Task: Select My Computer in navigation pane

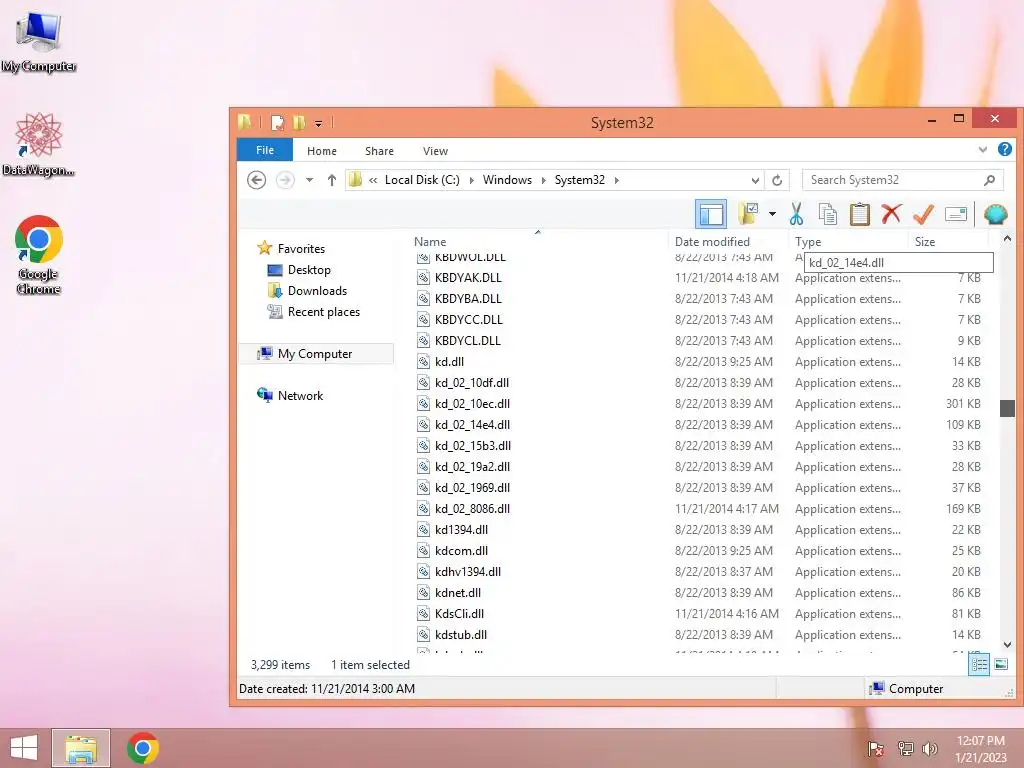Action: click(x=315, y=353)
